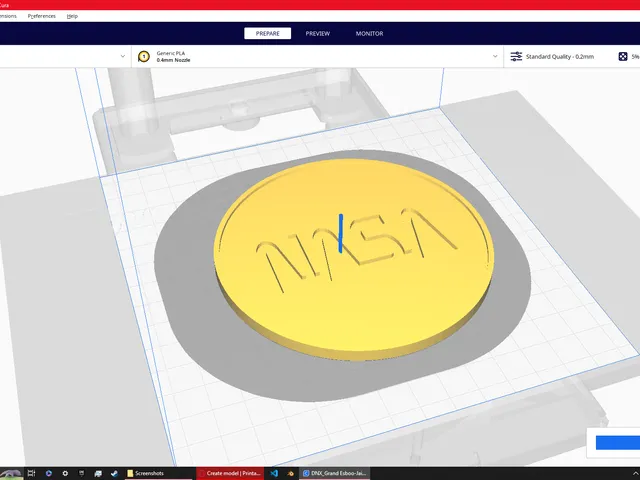
Task: Launch Steam from the taskbar
Action: coord(114,473)
